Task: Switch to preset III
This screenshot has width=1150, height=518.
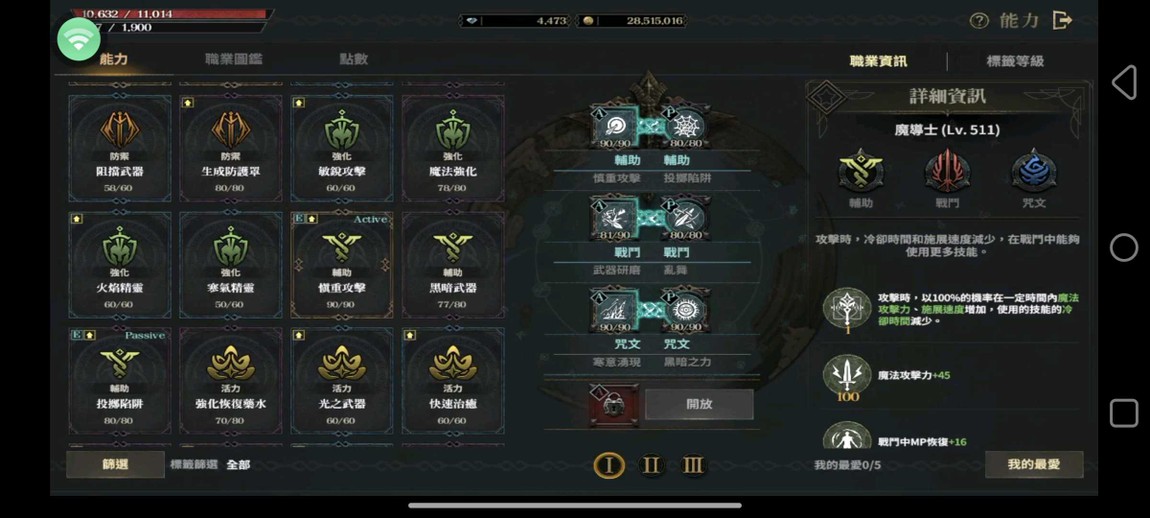Action: 693,465
